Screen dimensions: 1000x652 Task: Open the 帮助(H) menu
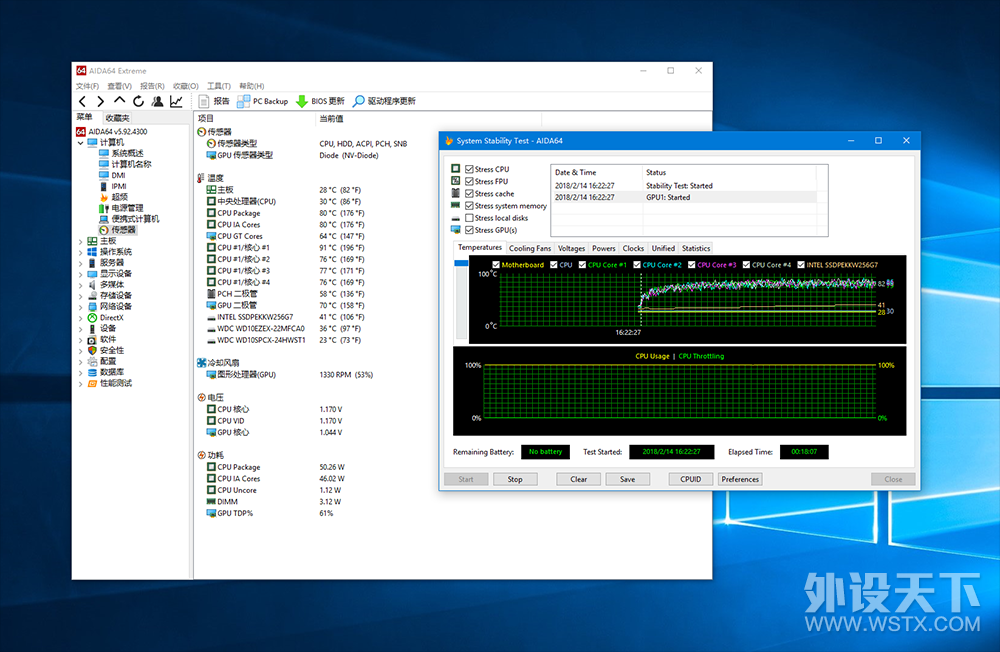[252, 85]
